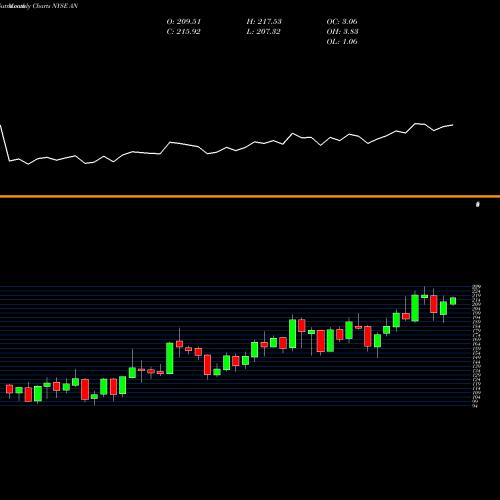Click the endpoint of the white line chart
500x500 pixels.
point(453,125)
